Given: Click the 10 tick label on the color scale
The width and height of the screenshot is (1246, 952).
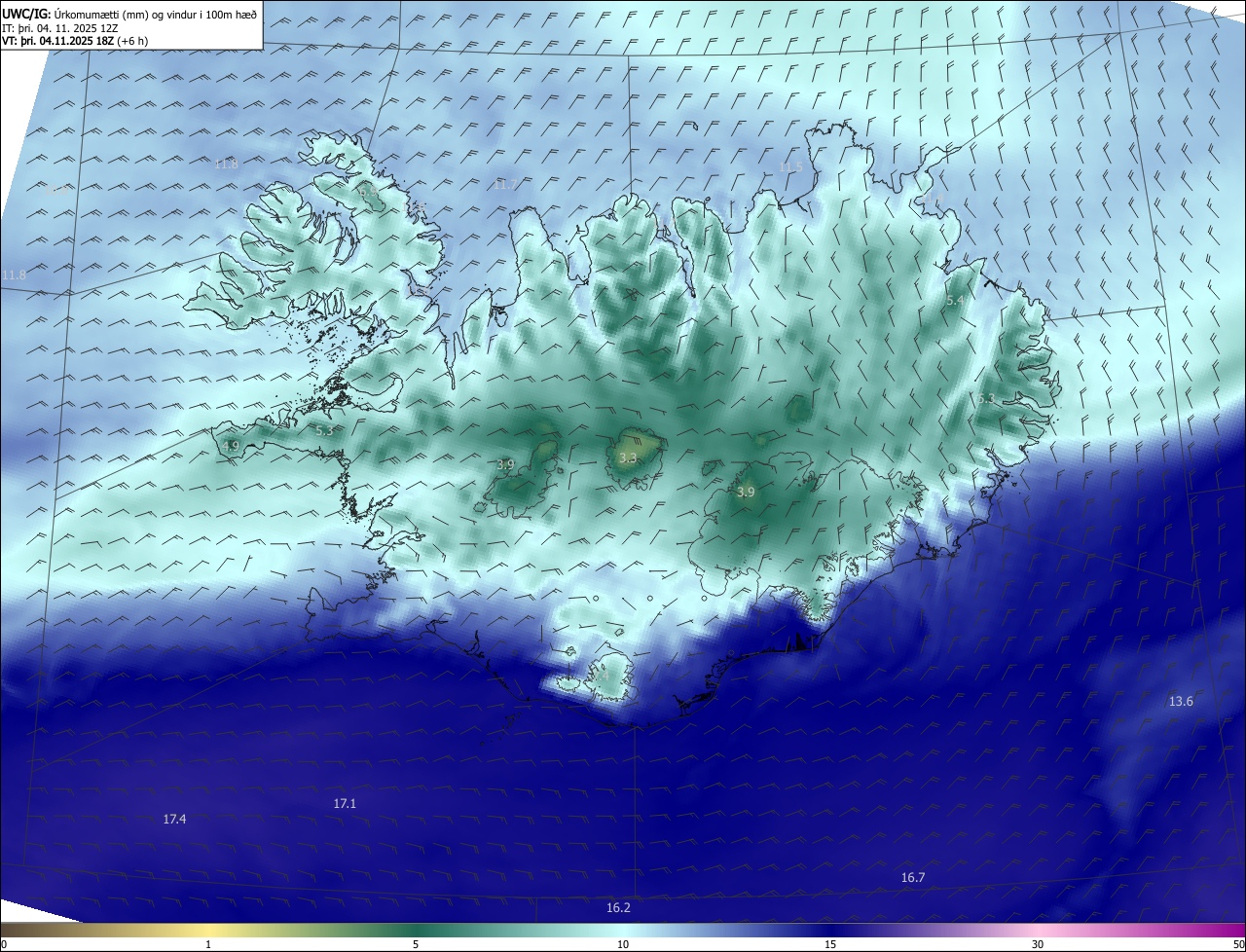Looking at the screenshot, I should [x=623, y=944].
